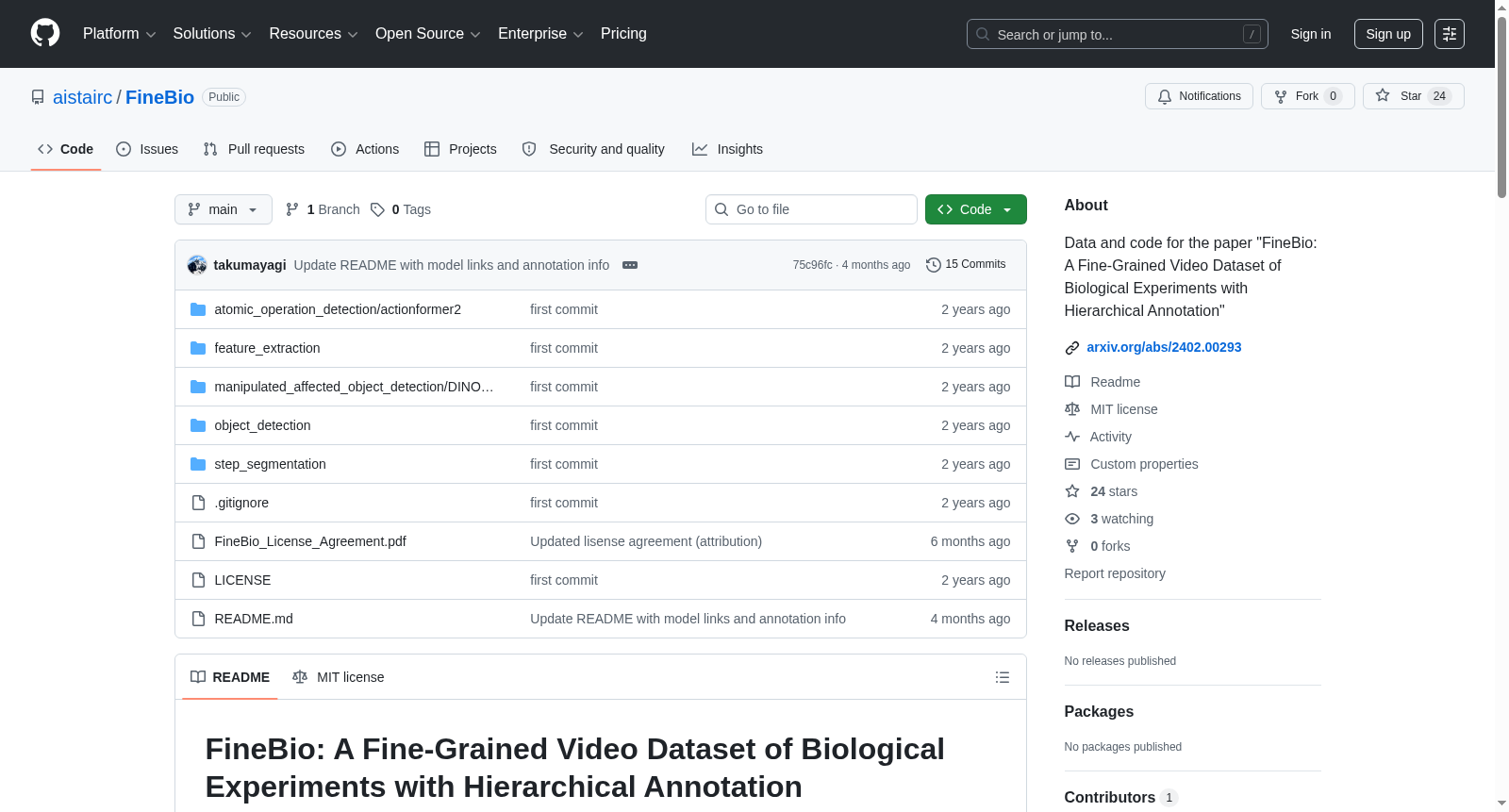Switch to the Projects tab
This screenshot has width=1509, height=812.
point(460,149)
